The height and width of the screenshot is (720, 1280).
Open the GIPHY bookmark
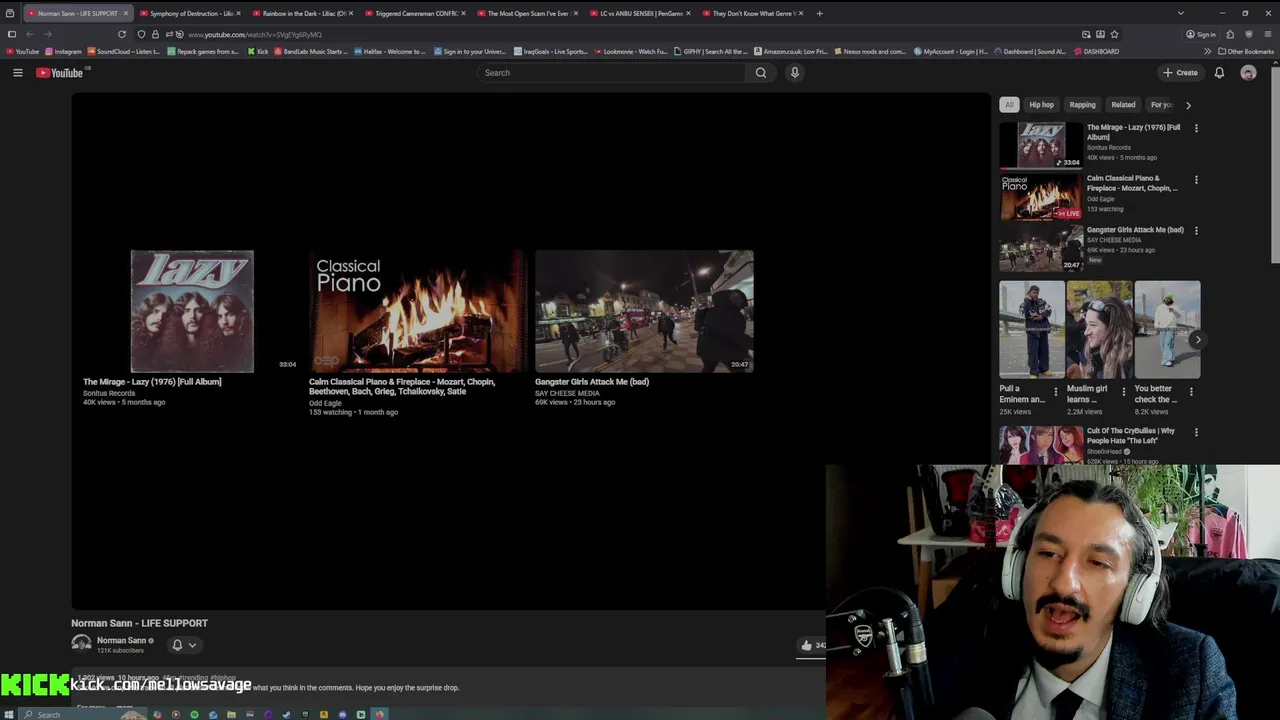click(711, 51)
